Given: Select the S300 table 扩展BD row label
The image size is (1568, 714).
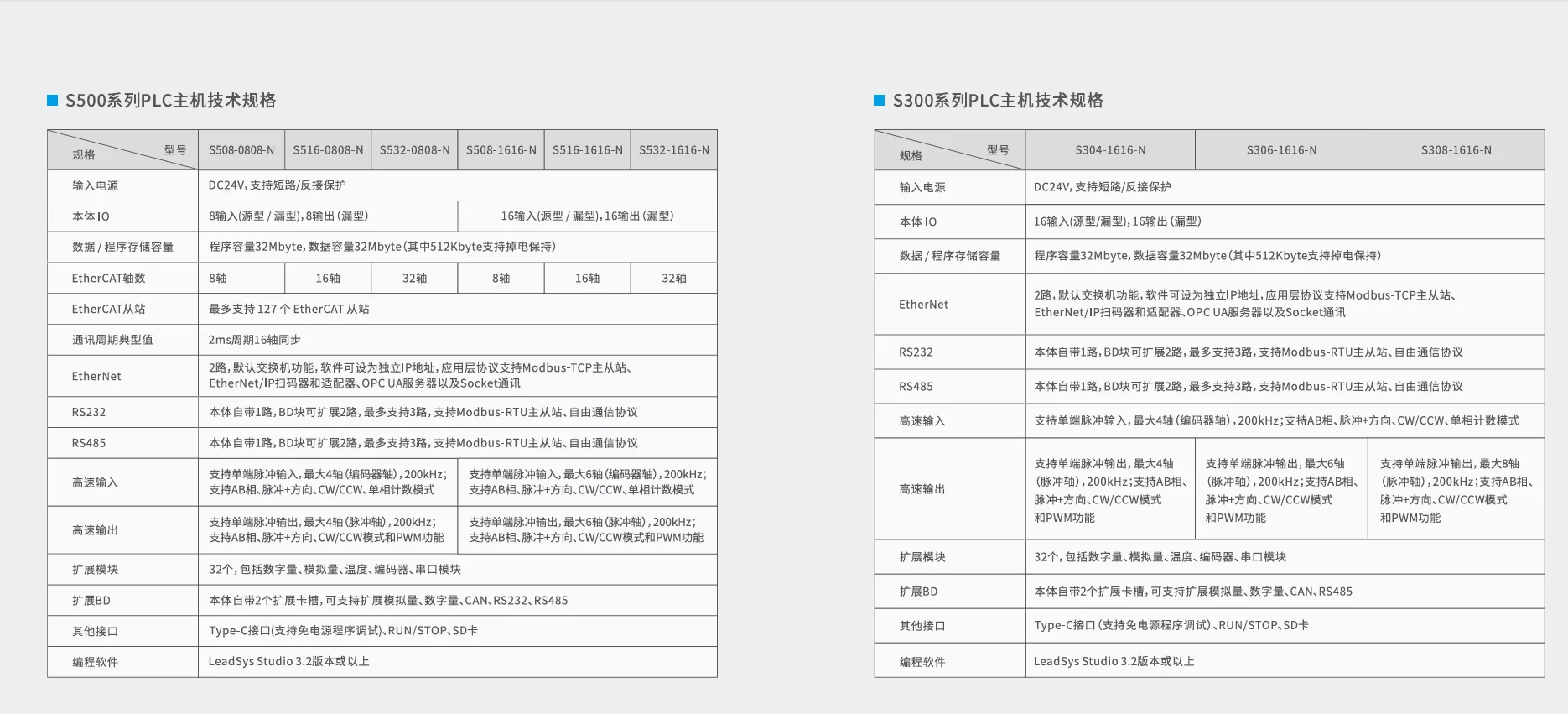Looking at the screenshot, I should [x=918, y=592].
